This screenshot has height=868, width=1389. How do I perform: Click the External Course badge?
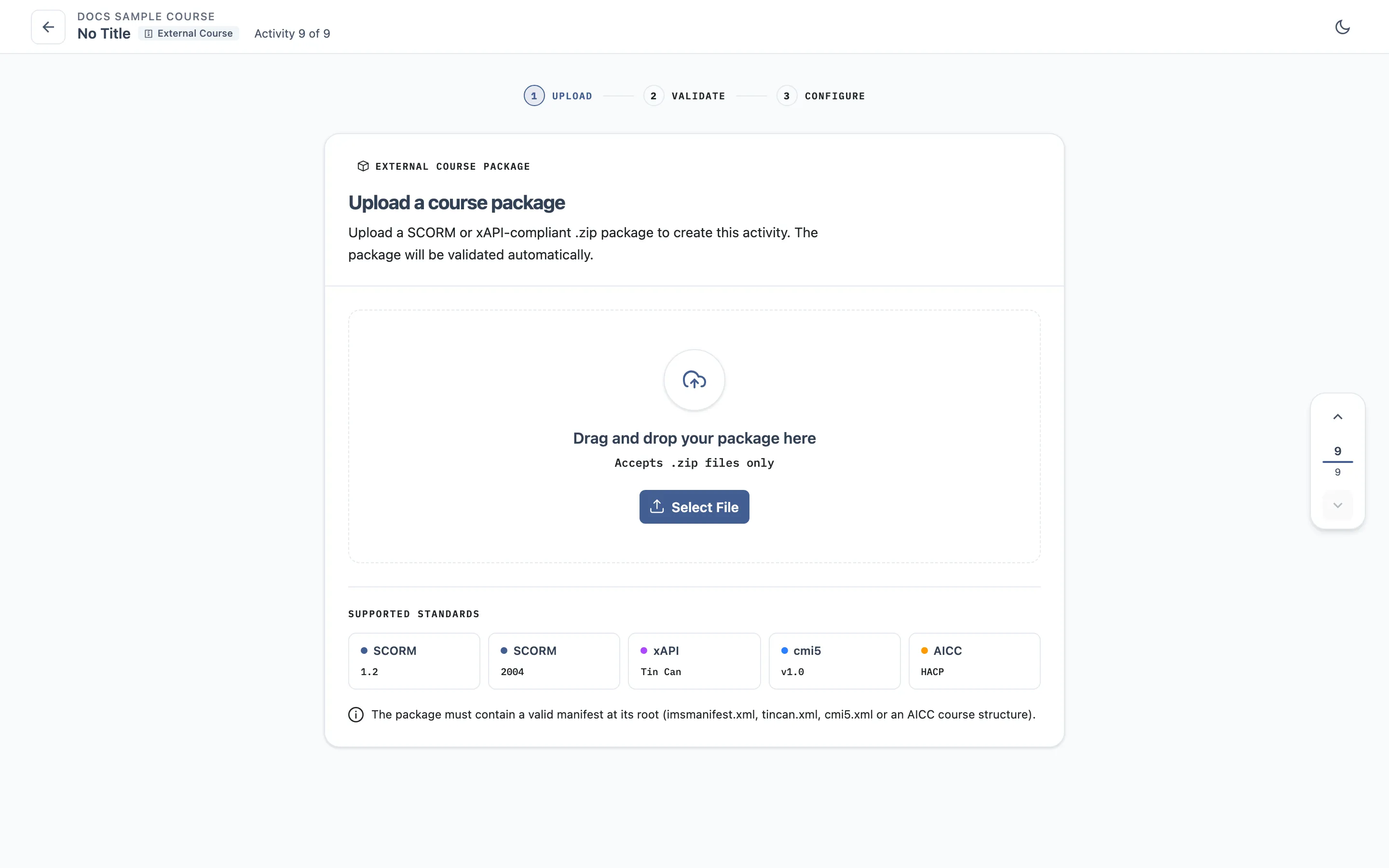[x=189, y=33]
